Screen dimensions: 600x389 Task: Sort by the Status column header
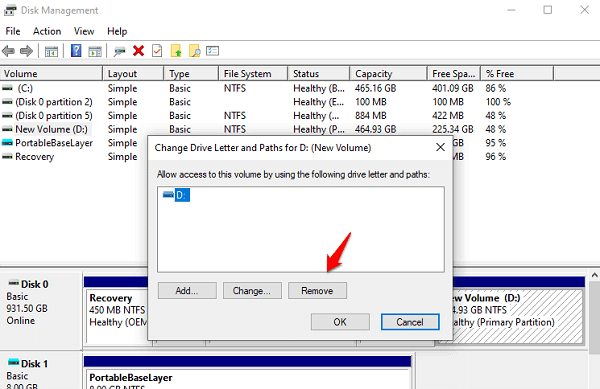[319, 73]
